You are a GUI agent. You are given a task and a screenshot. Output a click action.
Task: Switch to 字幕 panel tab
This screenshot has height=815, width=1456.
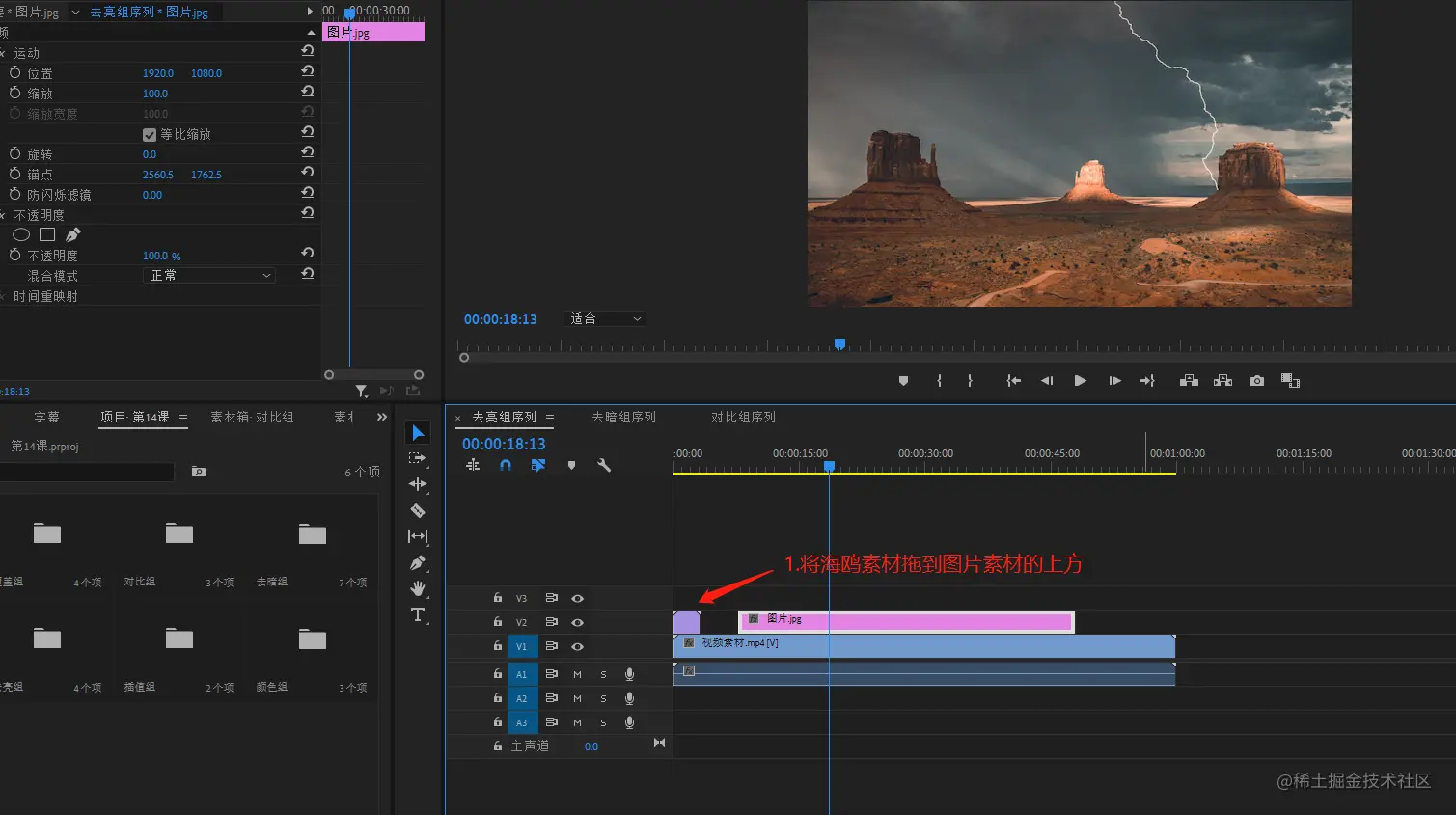[x=46, y=417]
